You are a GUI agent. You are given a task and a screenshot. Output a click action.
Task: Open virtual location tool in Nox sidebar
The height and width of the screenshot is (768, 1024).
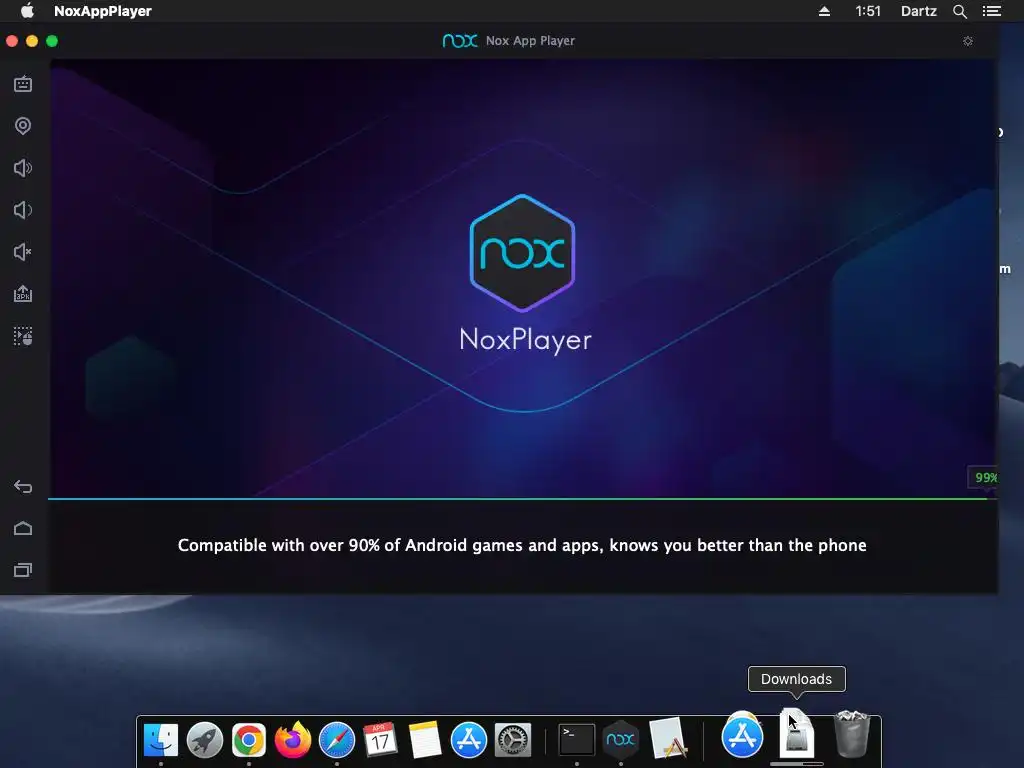click(x=23, y=125)
